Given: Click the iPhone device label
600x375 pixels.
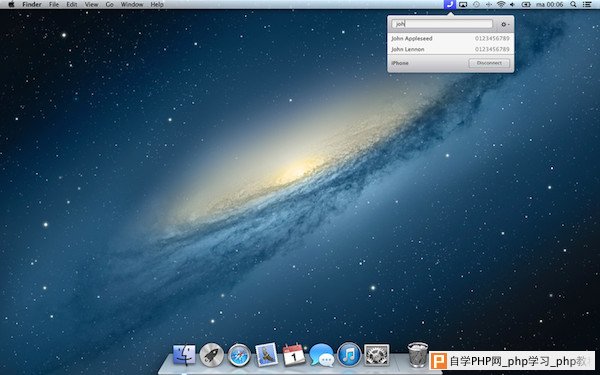Looking at the screenshot, I should point(400,63).
